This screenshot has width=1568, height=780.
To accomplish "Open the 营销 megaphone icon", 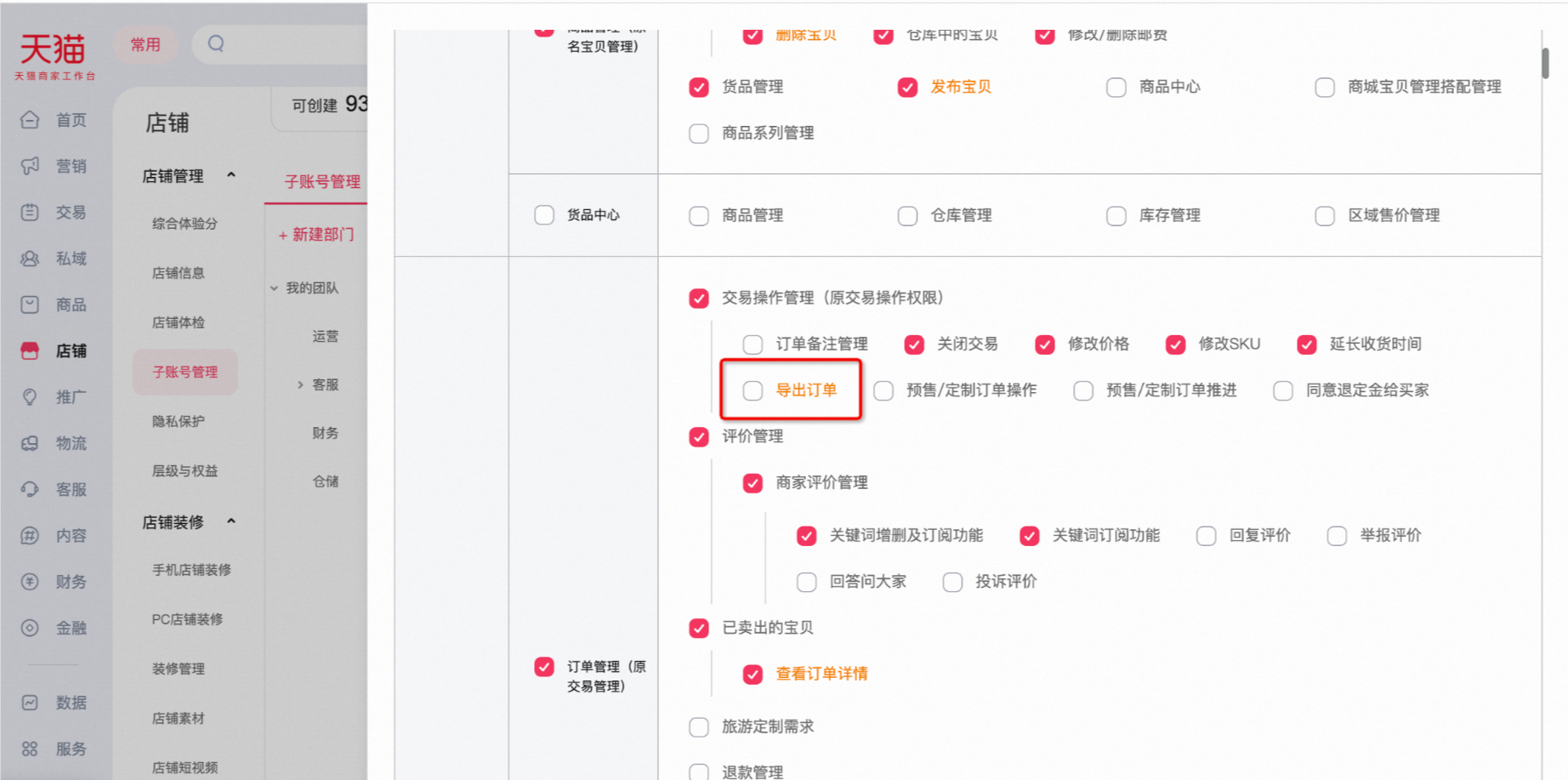I will pos(30,166).
